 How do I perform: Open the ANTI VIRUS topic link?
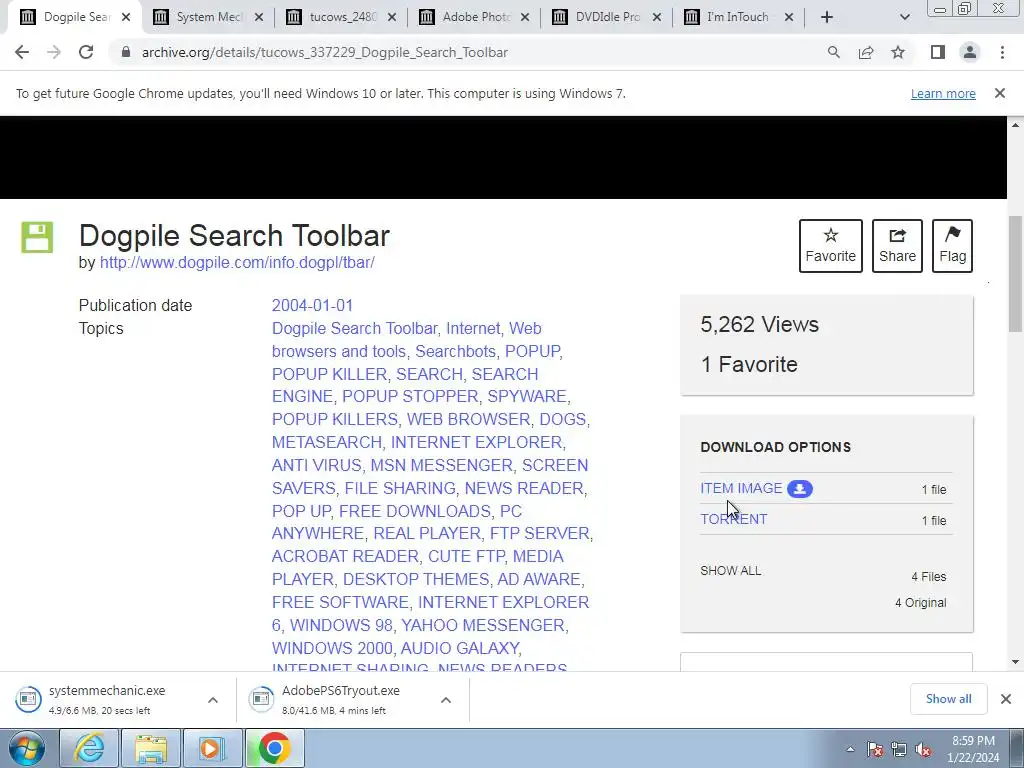(x=317, y=465)
